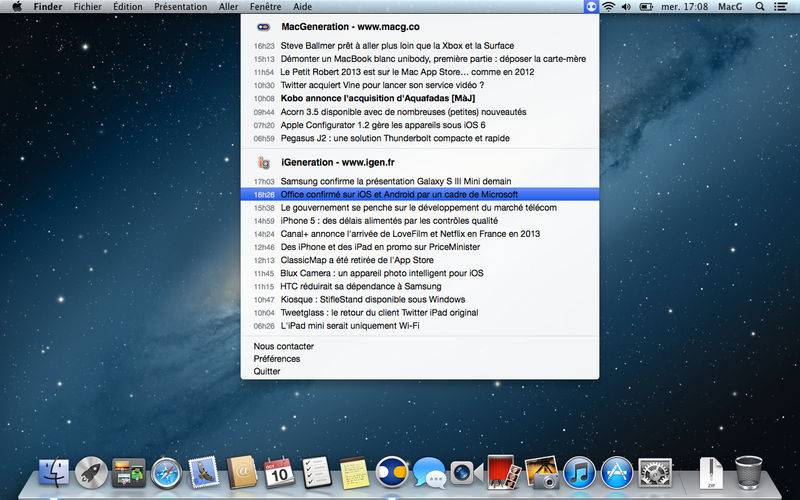Open the MacG app icon in Dock

coord(392,472)
